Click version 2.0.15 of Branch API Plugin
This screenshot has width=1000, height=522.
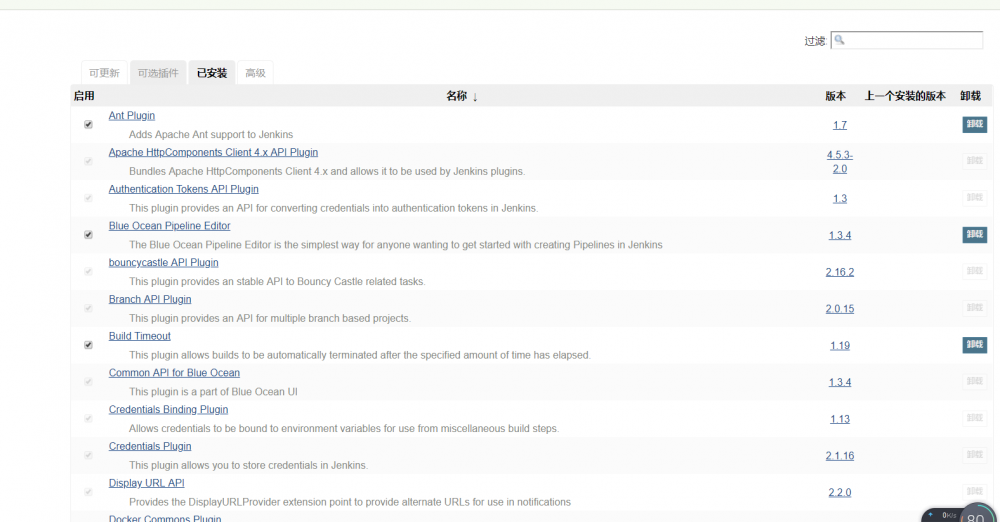coord(840,309)
